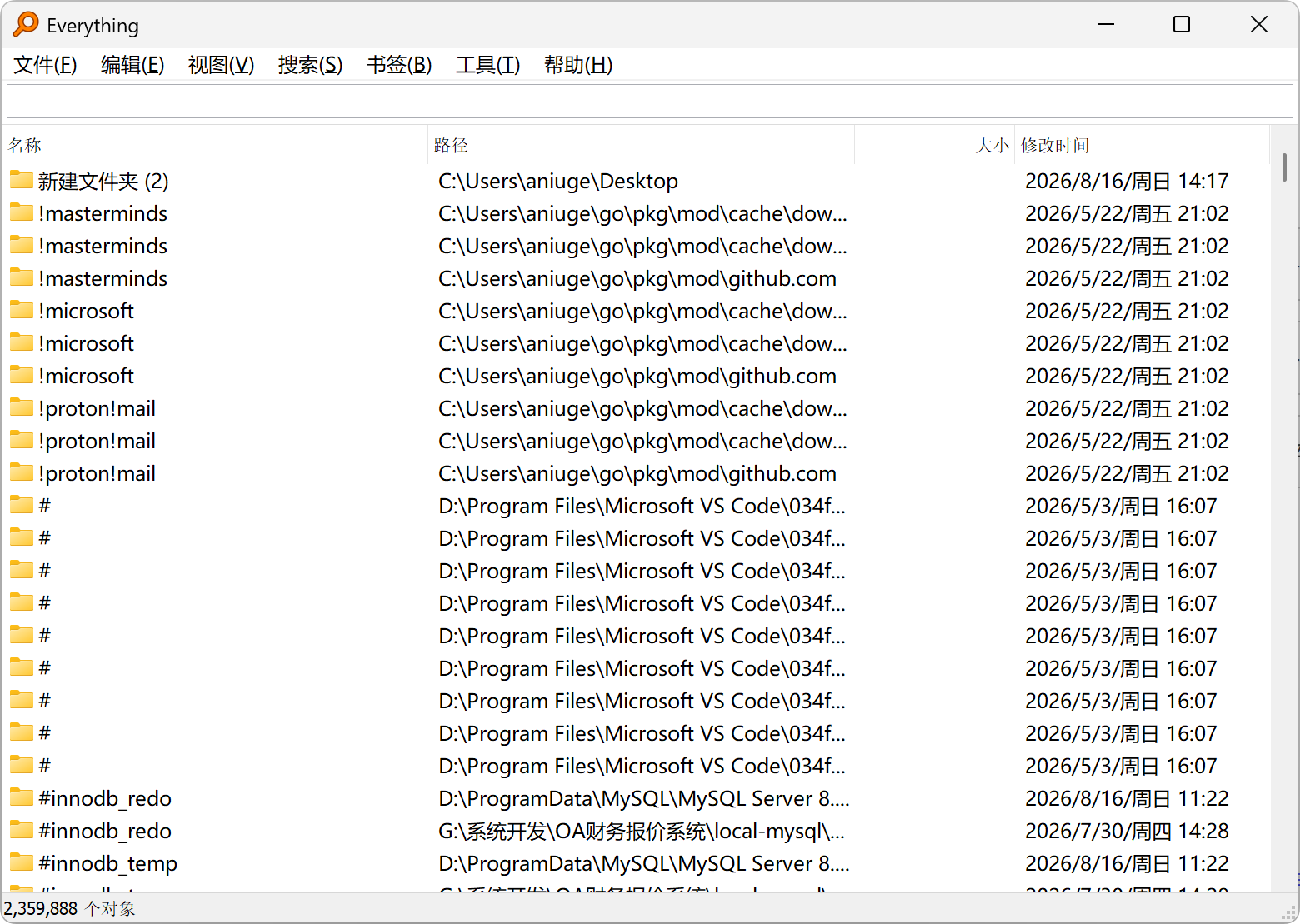Click folder icon of !masterminds in github.com path
This screenshot has height=924, width=1300.
(22, 277)
